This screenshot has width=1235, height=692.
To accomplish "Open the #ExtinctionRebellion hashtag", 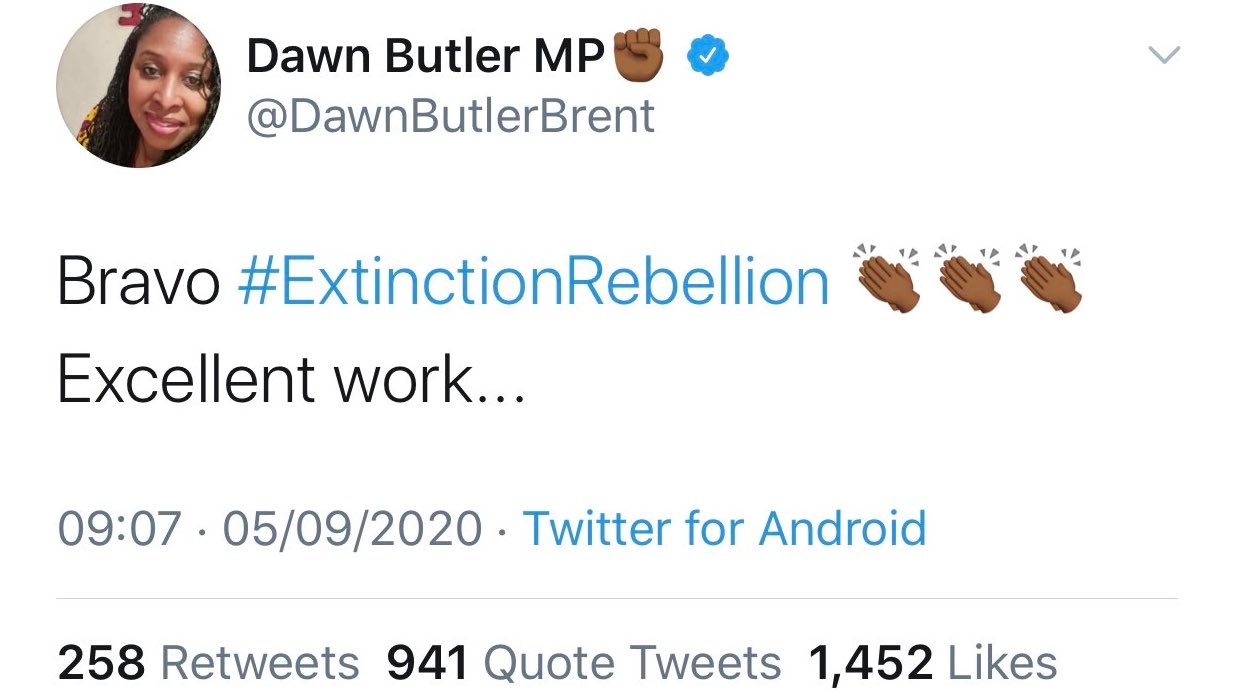I will tap(533, 283).
